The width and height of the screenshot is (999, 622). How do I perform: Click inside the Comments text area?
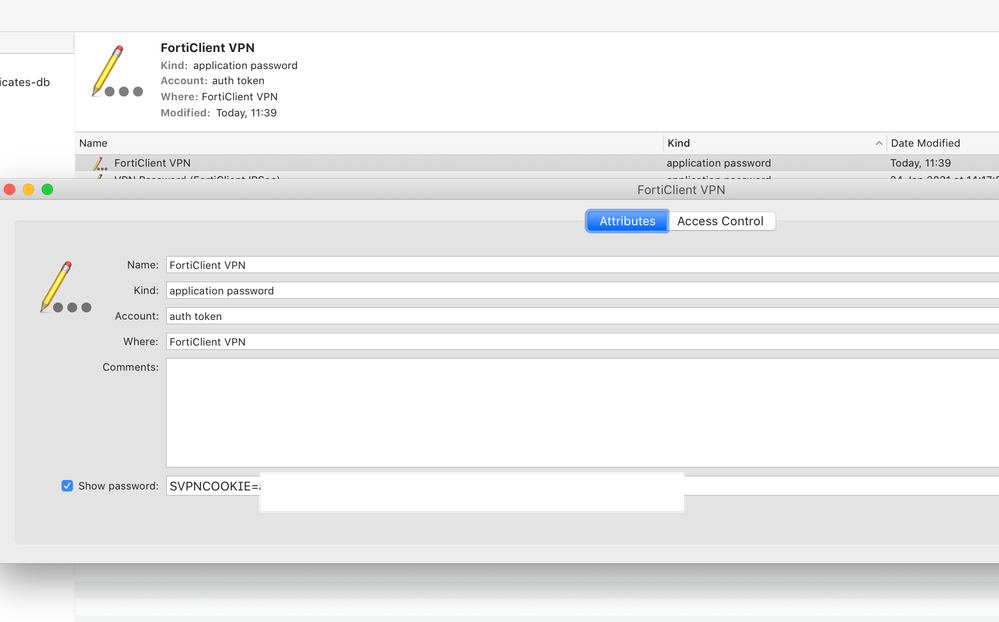tap(582, 412)
